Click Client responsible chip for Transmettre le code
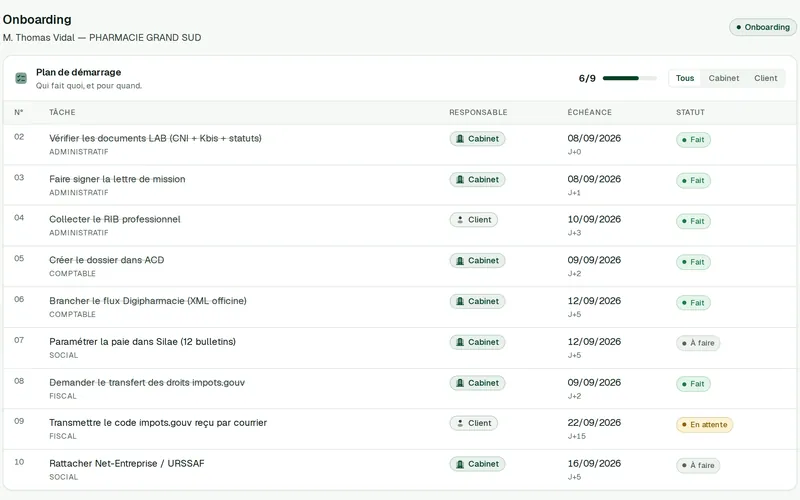 point(473,423)
